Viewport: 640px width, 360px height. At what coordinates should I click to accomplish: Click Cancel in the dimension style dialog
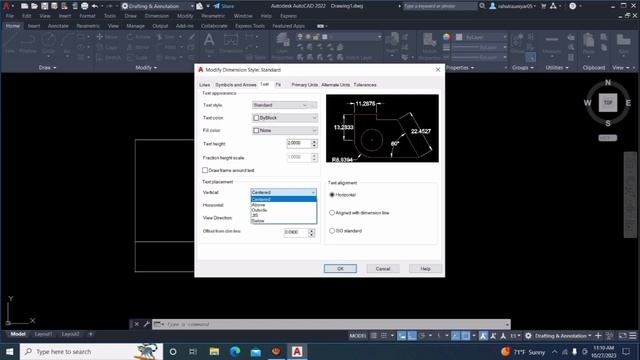coord(383,269)
